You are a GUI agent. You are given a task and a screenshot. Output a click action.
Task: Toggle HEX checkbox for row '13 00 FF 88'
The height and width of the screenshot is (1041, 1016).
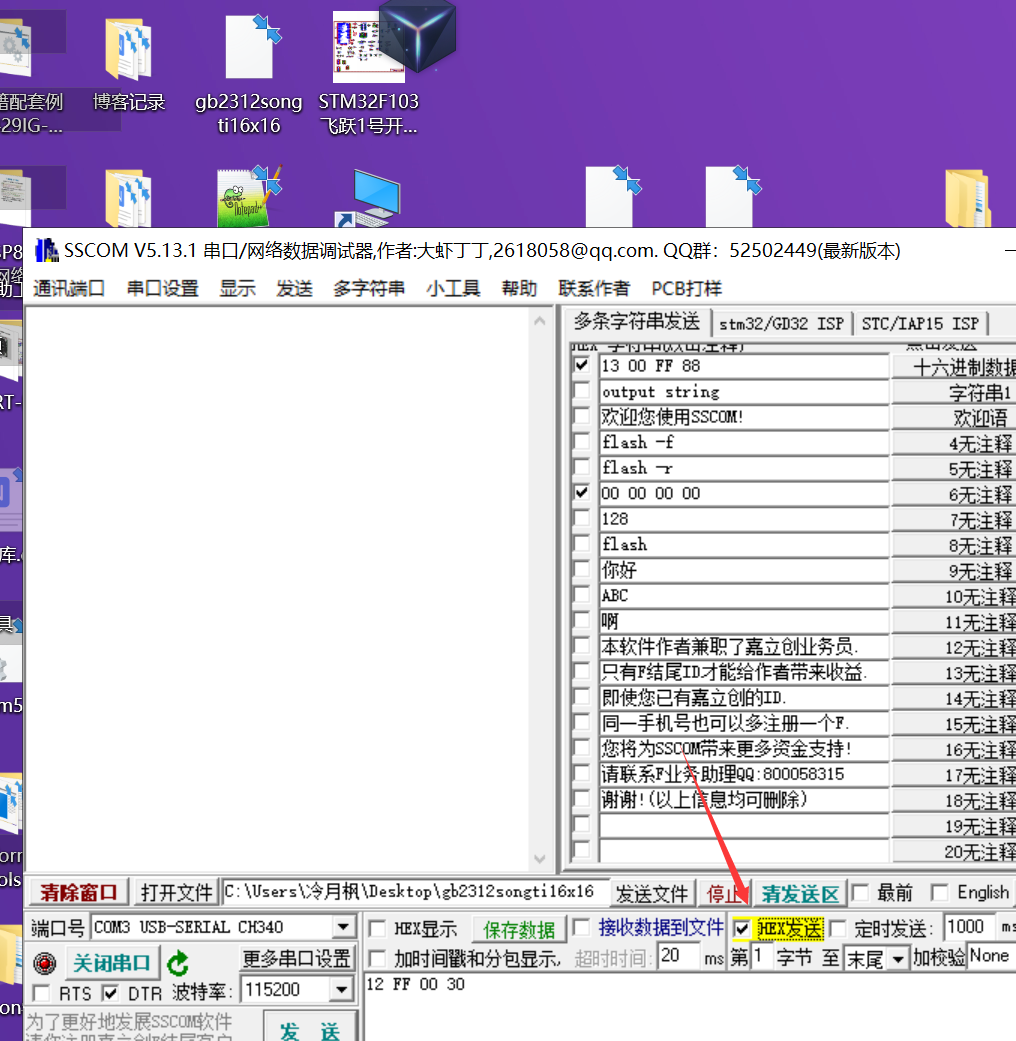(x=582, y=365)
